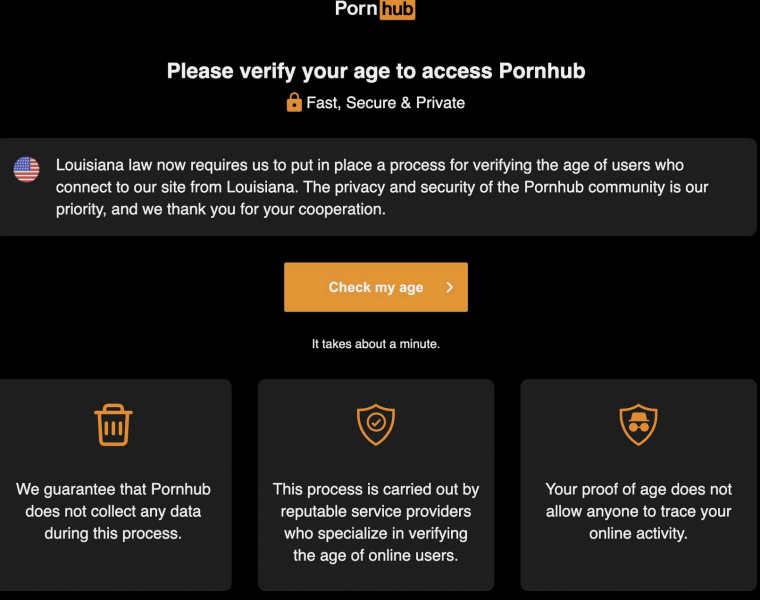Click the Pornhub logo at the top

tap(375, 9)
